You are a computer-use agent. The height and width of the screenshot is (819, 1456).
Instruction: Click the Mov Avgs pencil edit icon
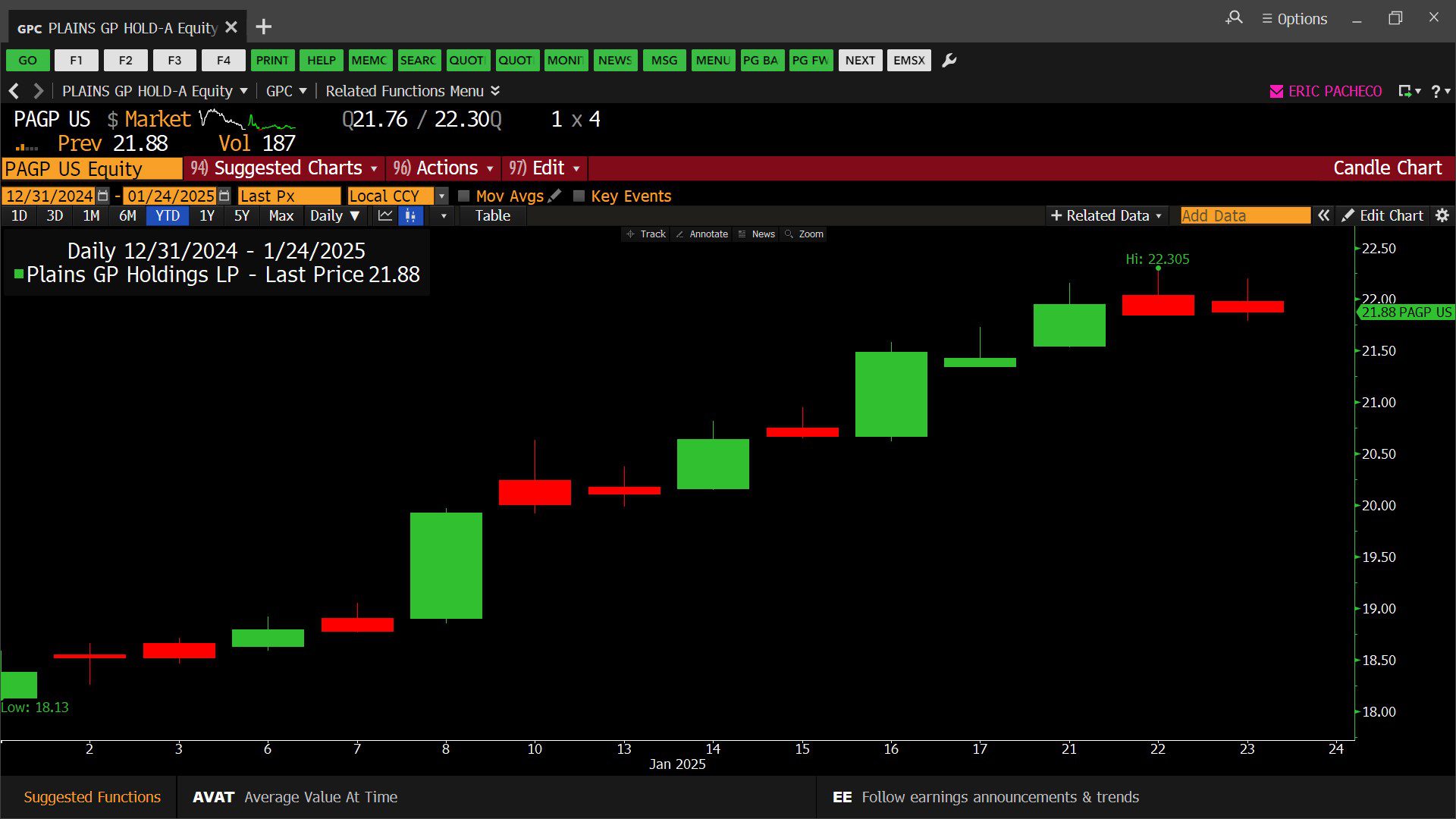click(x=555, y=196)
